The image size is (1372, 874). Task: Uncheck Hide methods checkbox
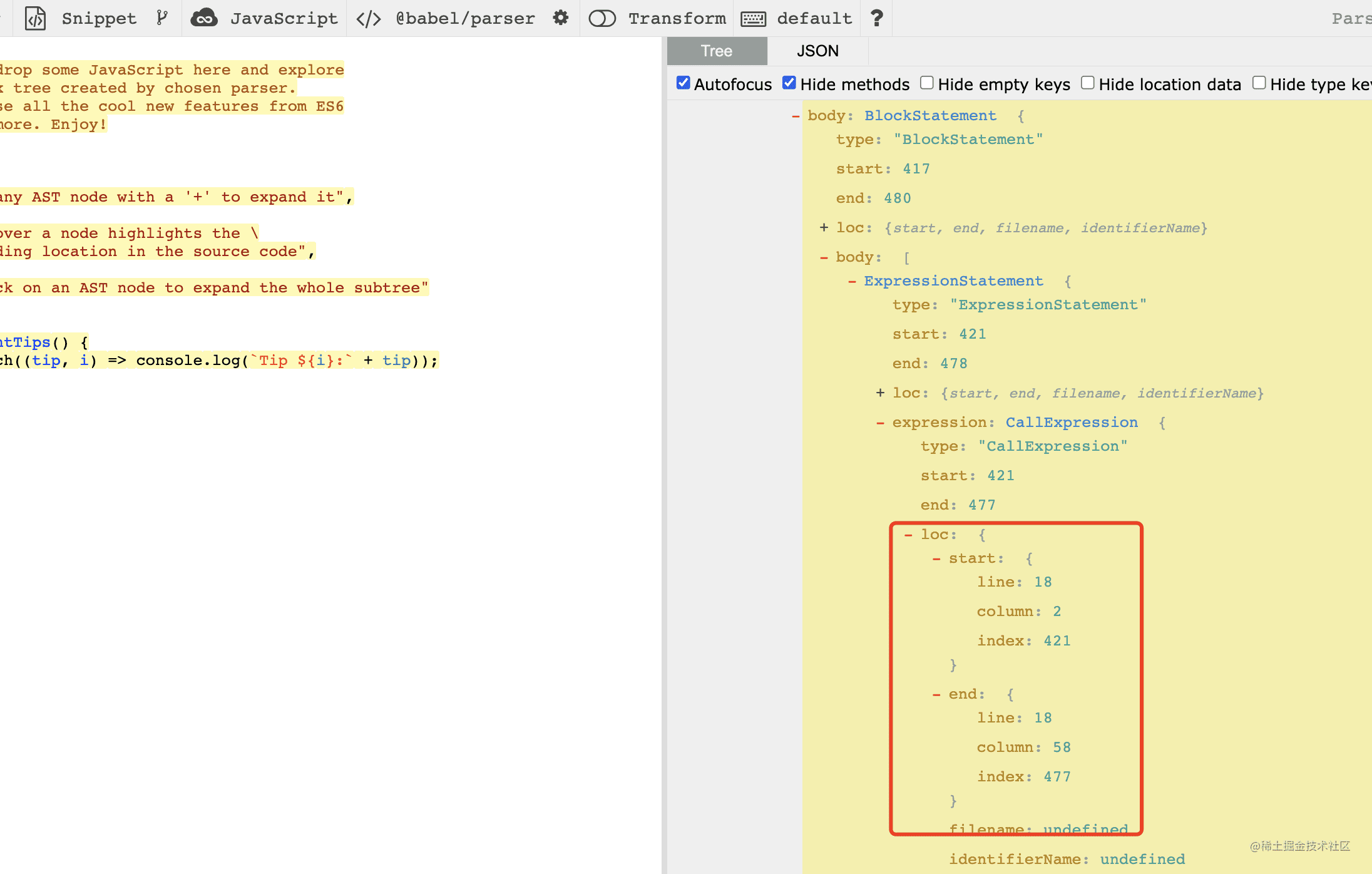pos(789,83)
